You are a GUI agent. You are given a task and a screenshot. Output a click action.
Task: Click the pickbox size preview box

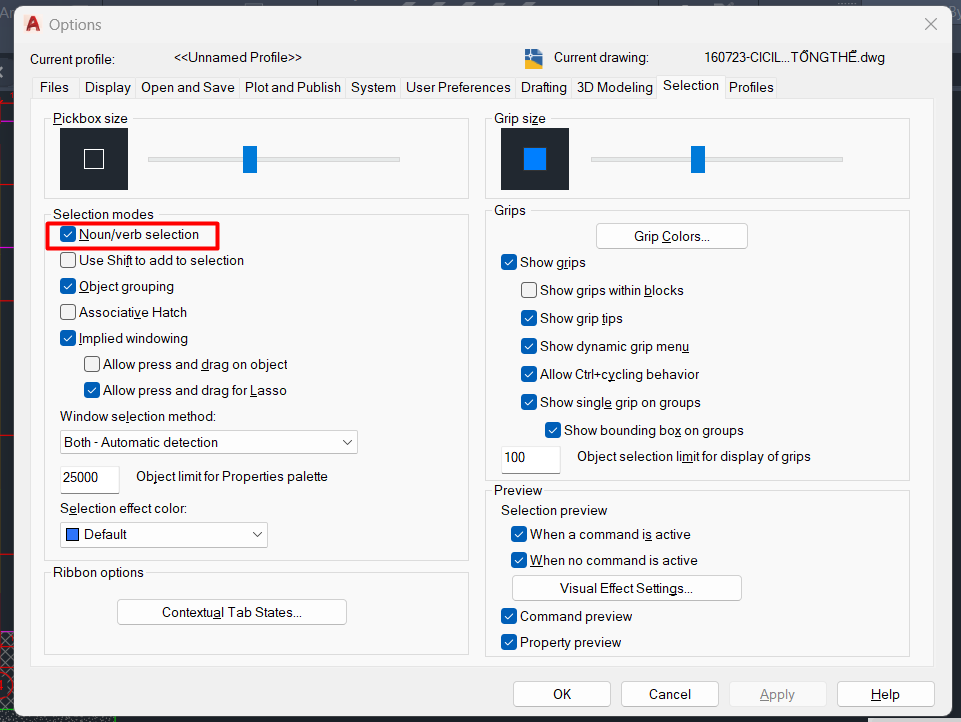tap(94, 159)
